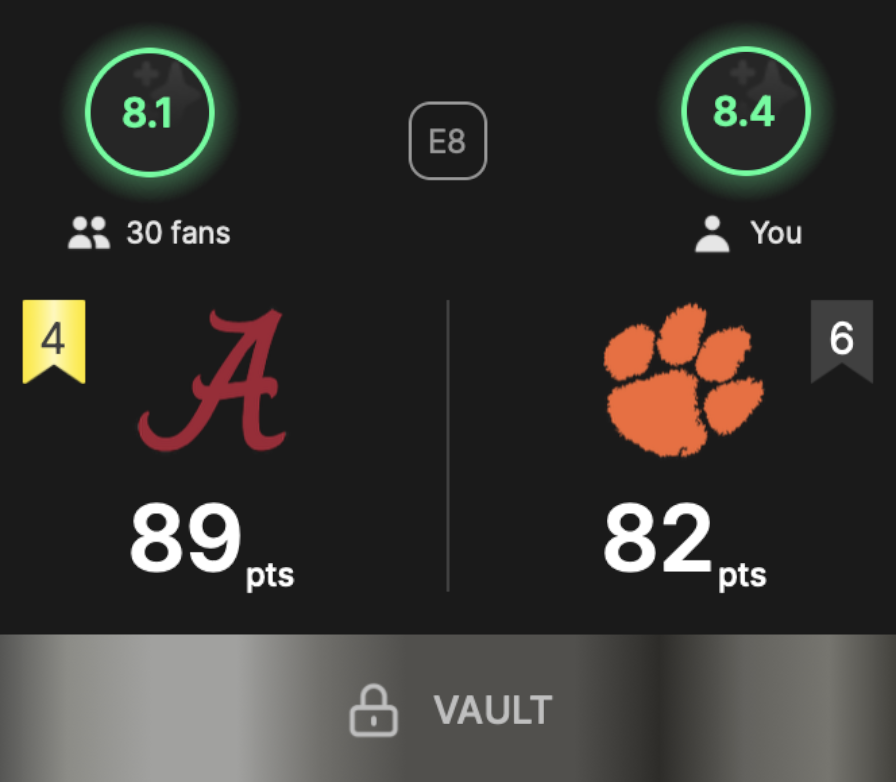Image resolution: width=896 pixels, height=782 pixels.
Task: Click the group people icon beside 30 fans
Action: coord(89,233)
